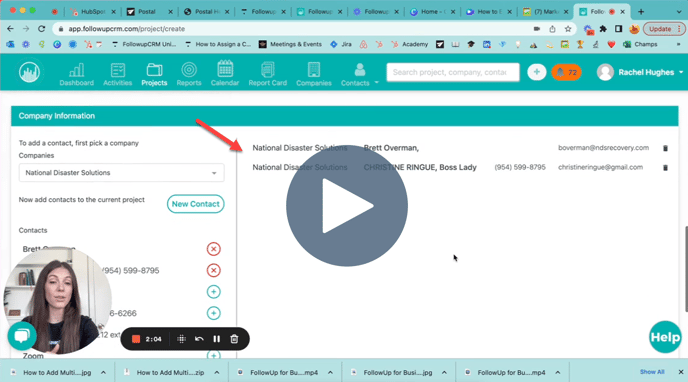
Task: Open the Activities section
Action: click(x=118, y=74)
